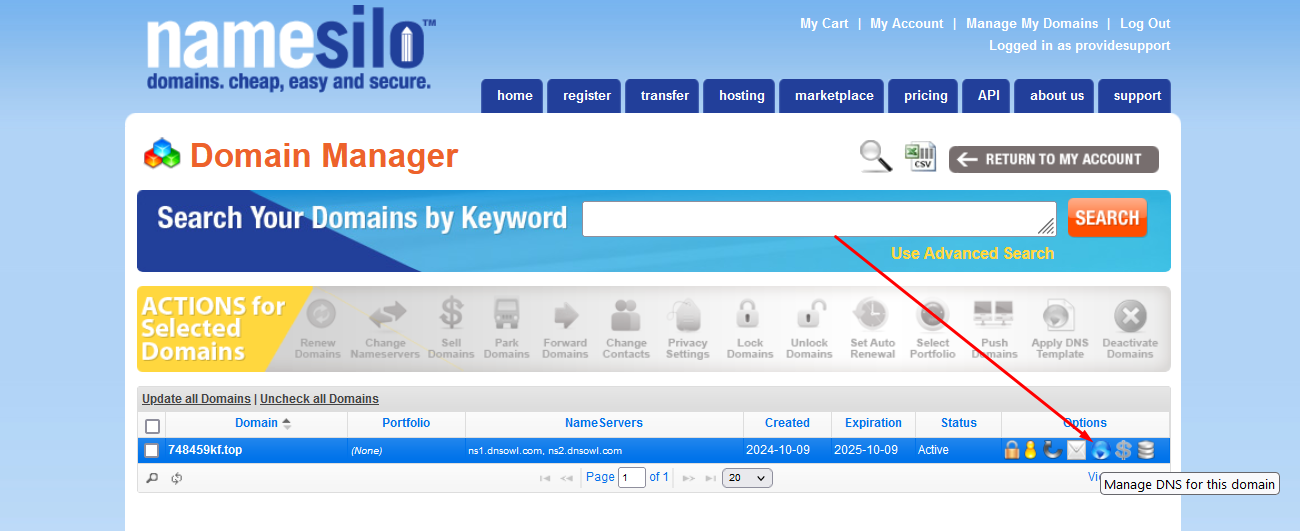Viewport: 1300px width, 531px height.
Task: Click the domain keyword search field
Action: click(818, 218)
